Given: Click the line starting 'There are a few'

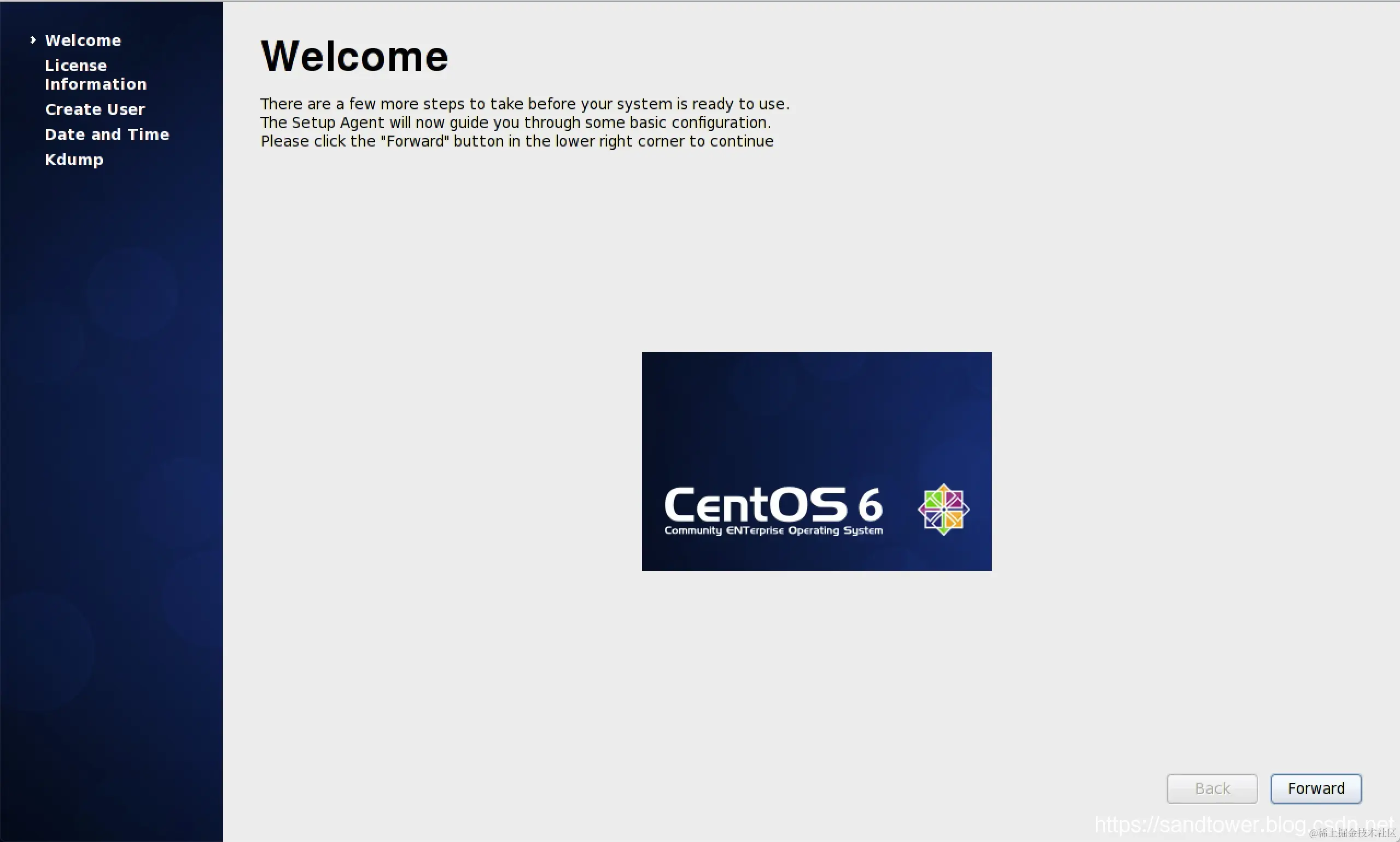Looking at the screenshot, I should click(524, 104).
